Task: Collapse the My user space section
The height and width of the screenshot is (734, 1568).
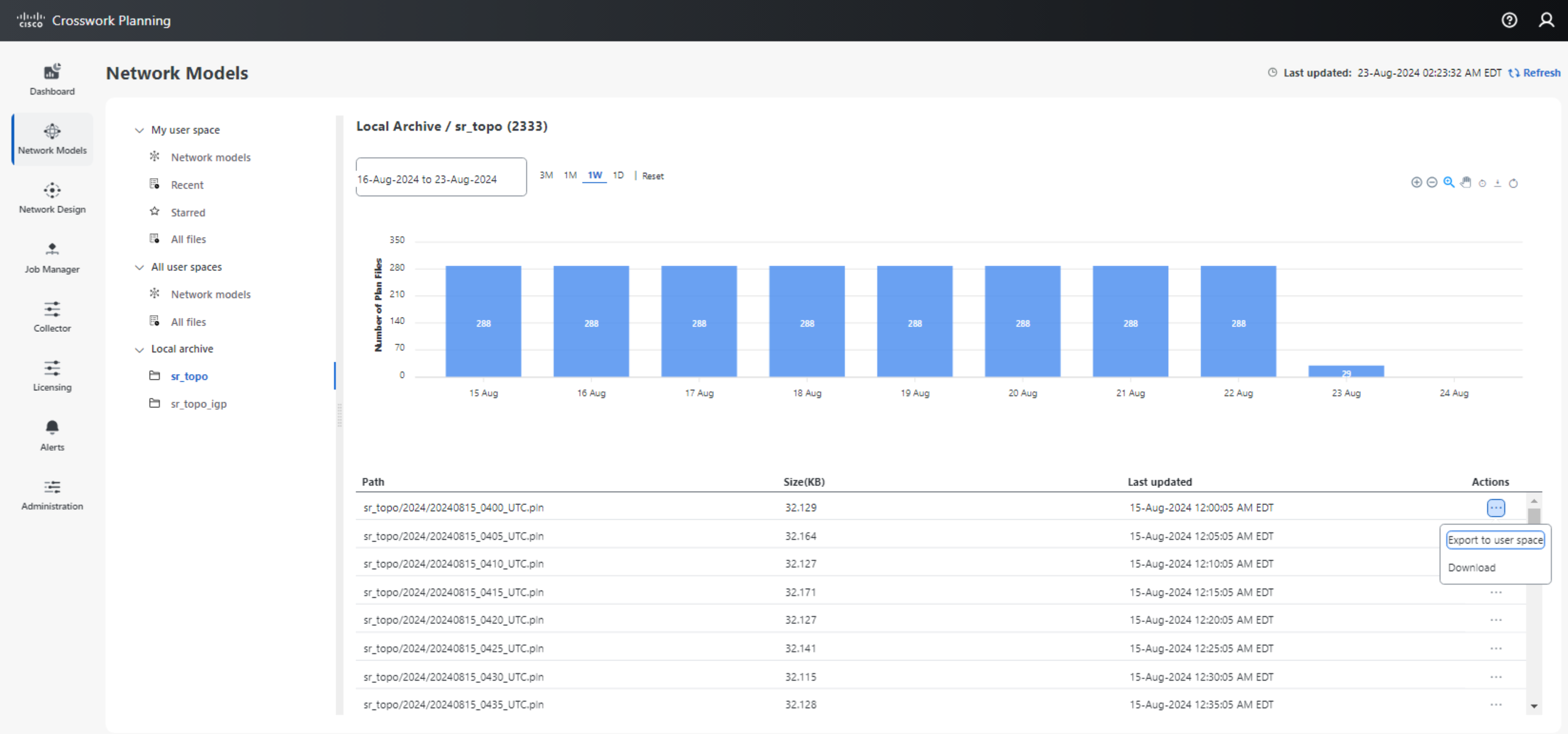Action: point(139,130)
